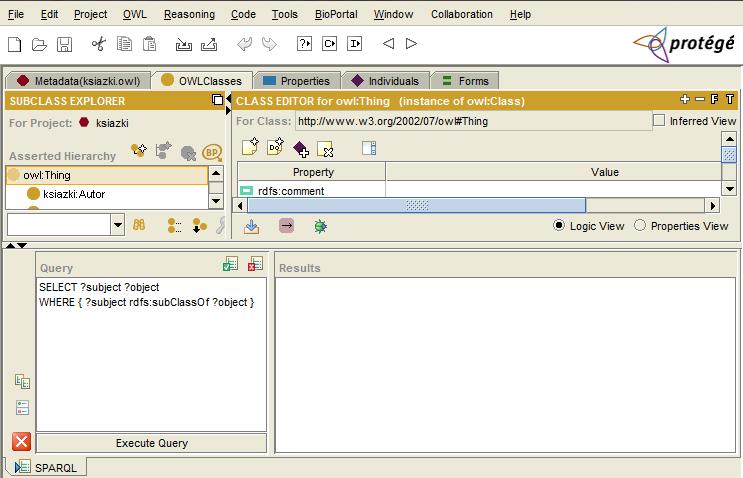Open the Collaboration menu
Screen dimensions: 743x478
[462, 14]
